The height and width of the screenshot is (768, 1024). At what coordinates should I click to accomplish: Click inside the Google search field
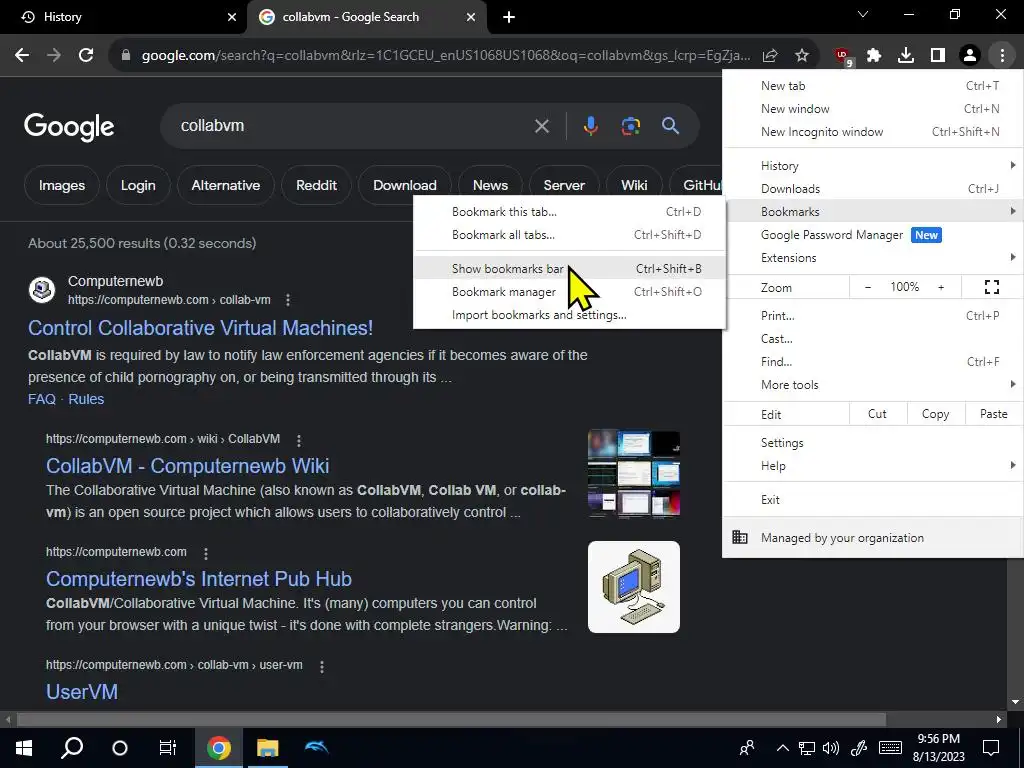coord(353,125)
